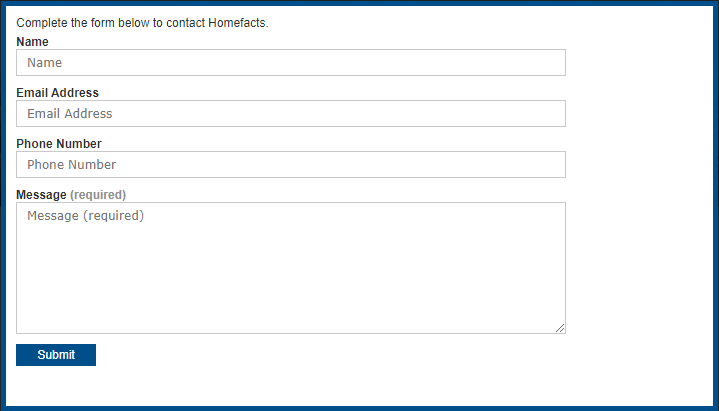
Task: Click the bold Name label
Action: (32, 42)
